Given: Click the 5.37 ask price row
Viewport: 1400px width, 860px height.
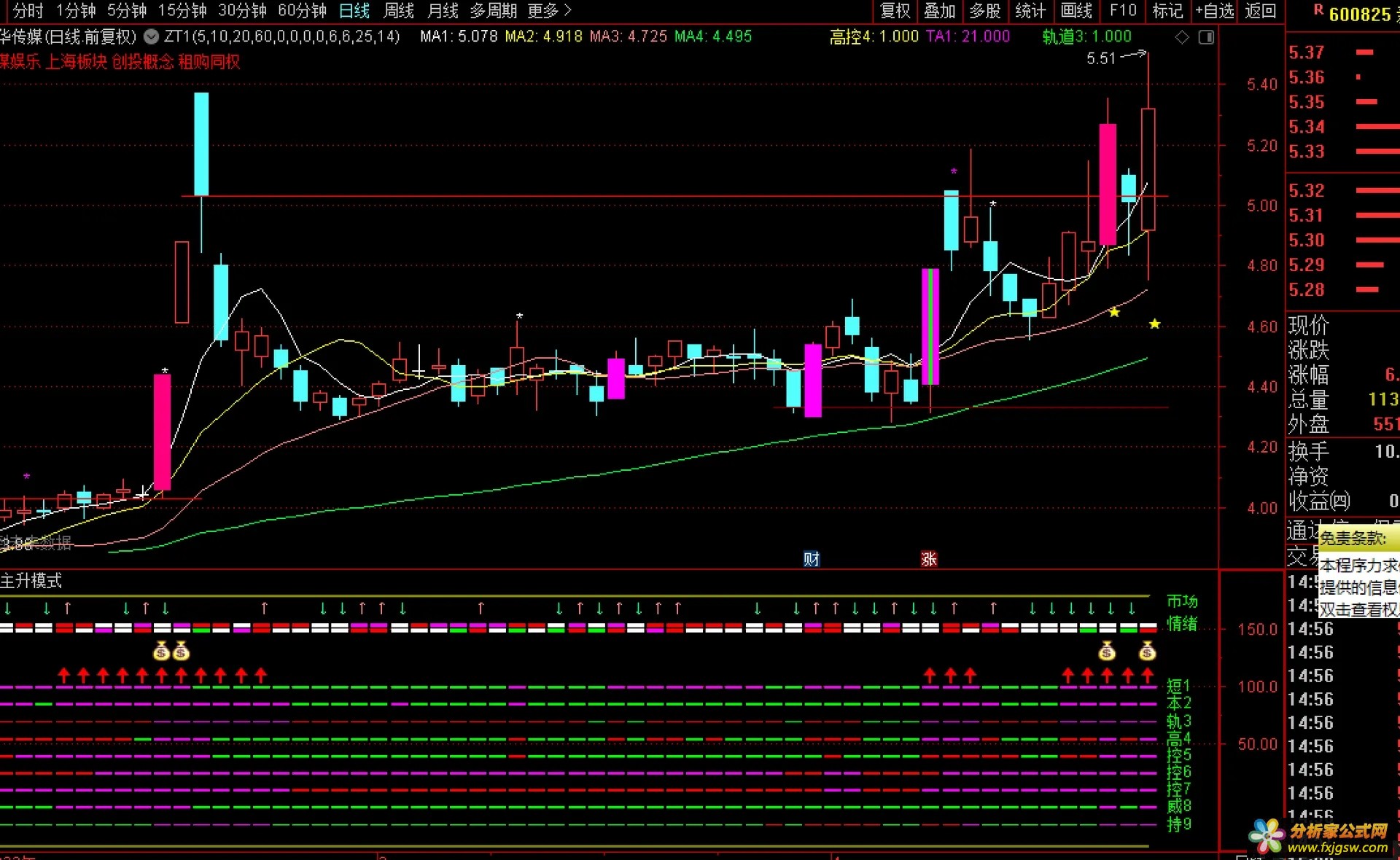Looking at the screenshot, I should pyautogui.click(x=1342, y=52).
